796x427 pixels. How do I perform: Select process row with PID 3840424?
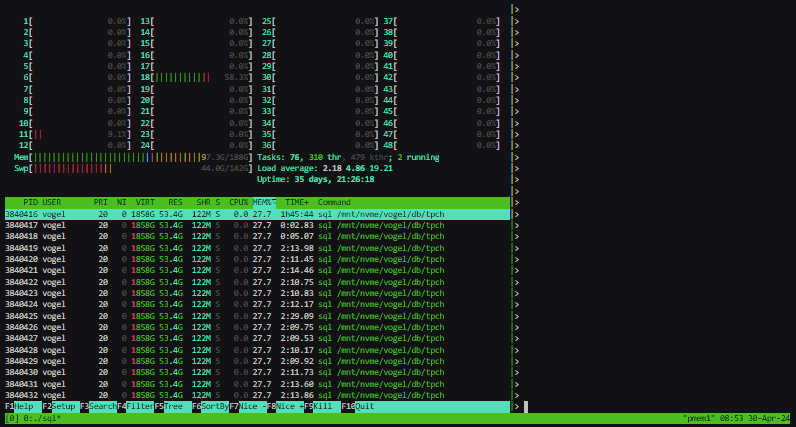pyautogui.click(x=257, y=305)
